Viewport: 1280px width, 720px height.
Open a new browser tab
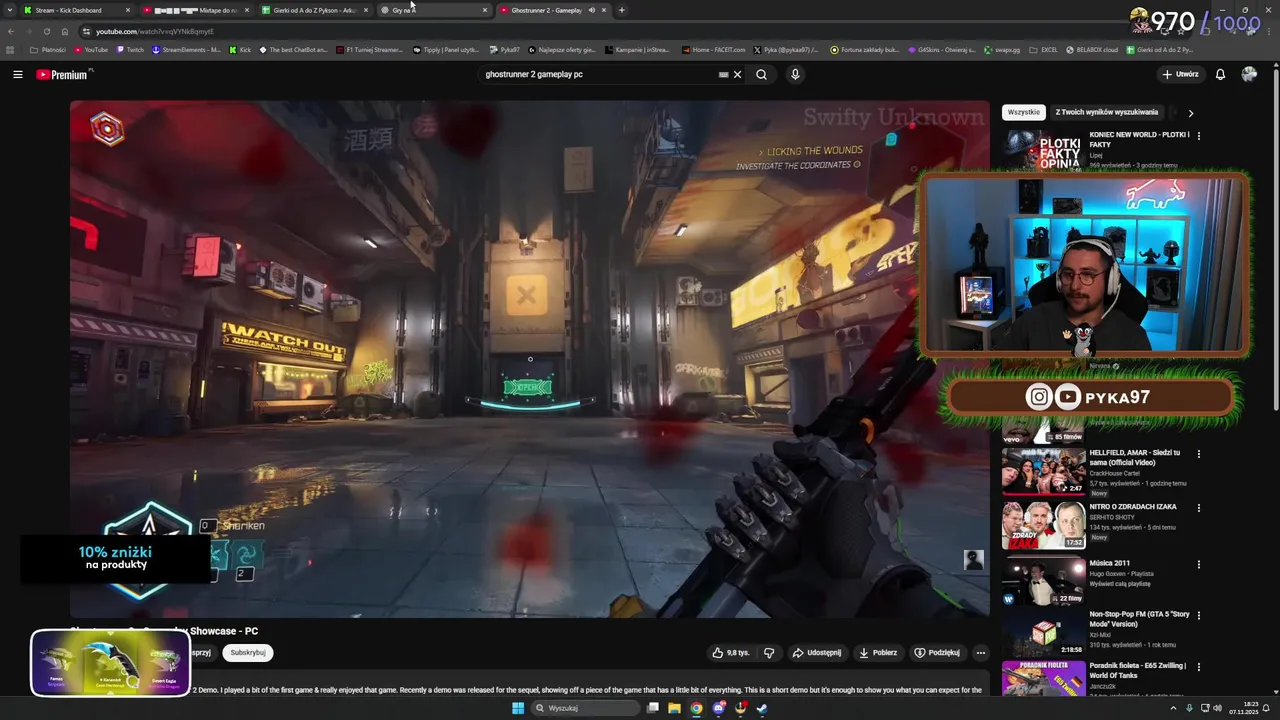[x=622, y=10]
